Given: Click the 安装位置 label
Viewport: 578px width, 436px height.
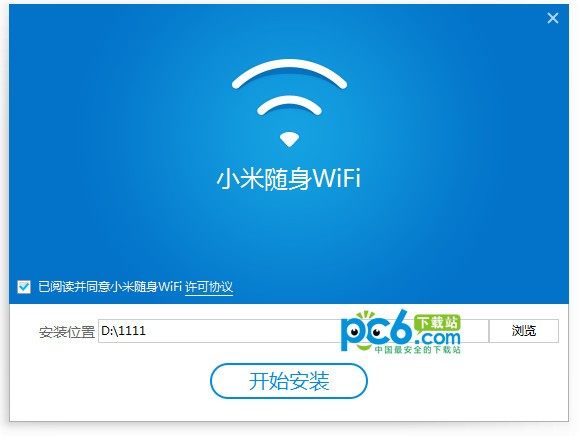Looking at the screenshot, I should (67, 332).
